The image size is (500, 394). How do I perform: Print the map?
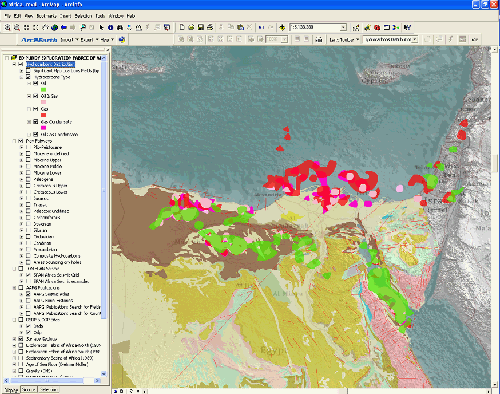[210, 28]
